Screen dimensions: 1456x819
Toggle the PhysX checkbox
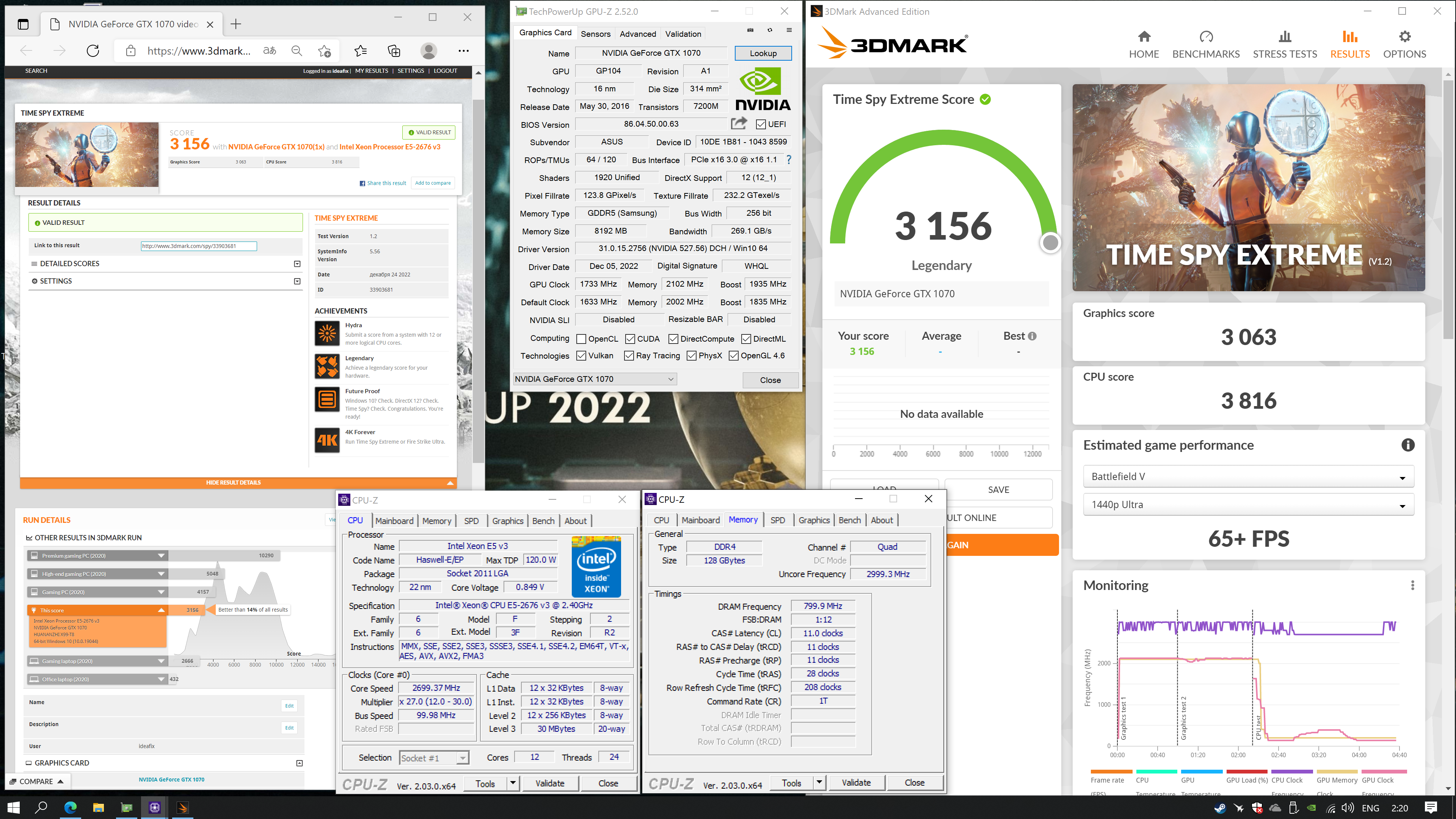point(691,356)
